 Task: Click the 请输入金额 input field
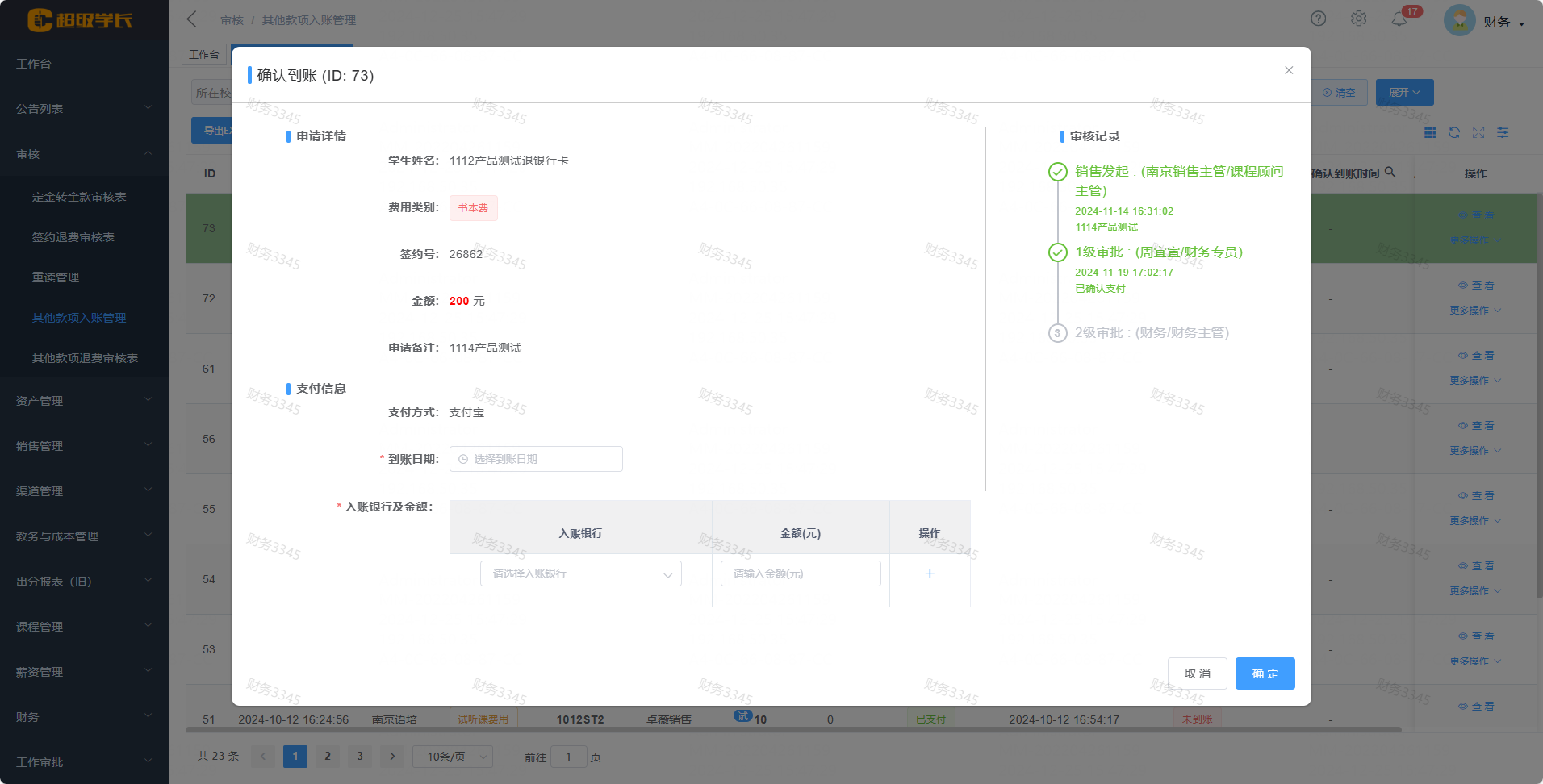(x=800, y=573)
